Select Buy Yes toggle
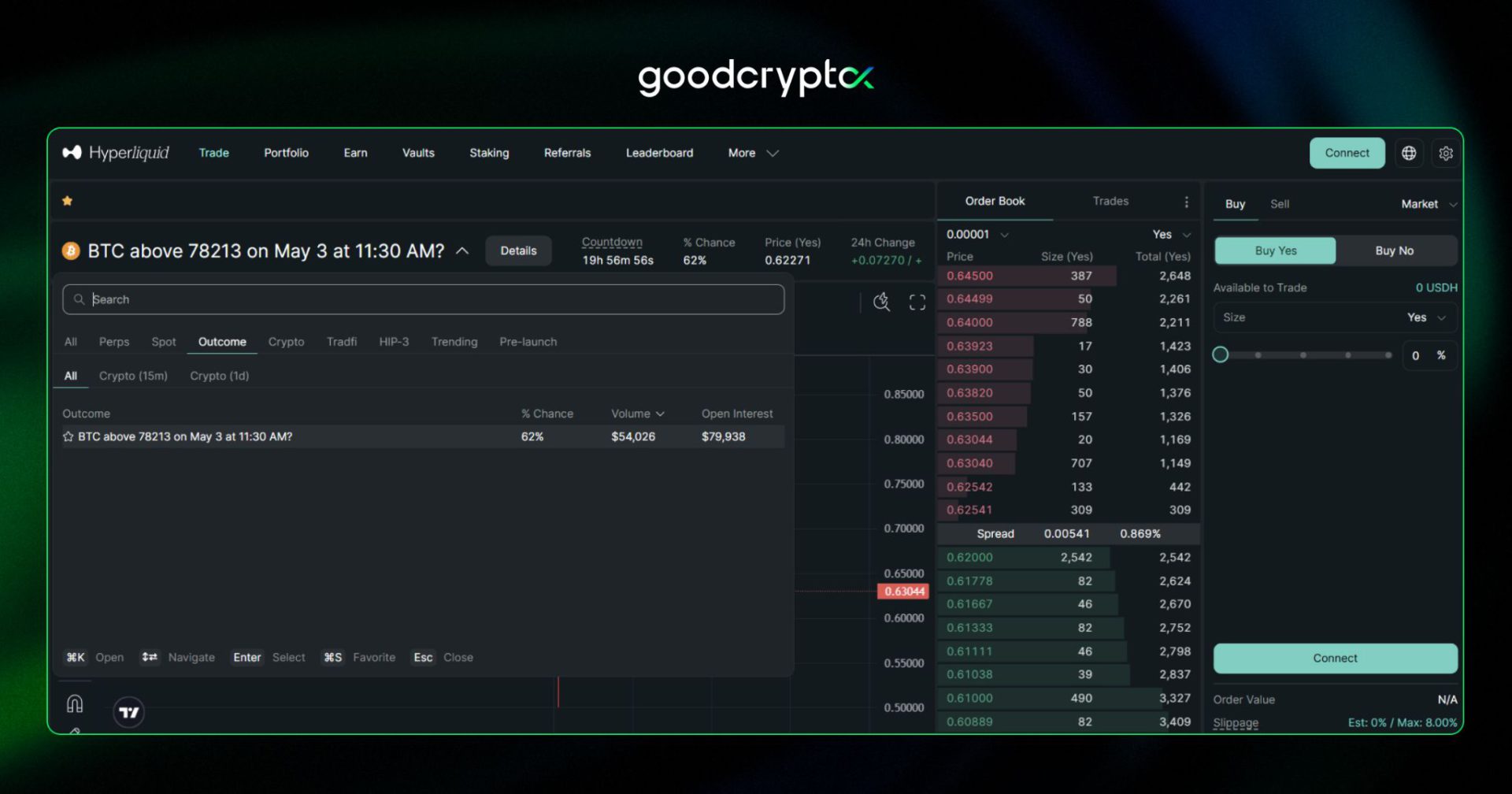This screenshot has width=1512, height=794. [1275, 250]
